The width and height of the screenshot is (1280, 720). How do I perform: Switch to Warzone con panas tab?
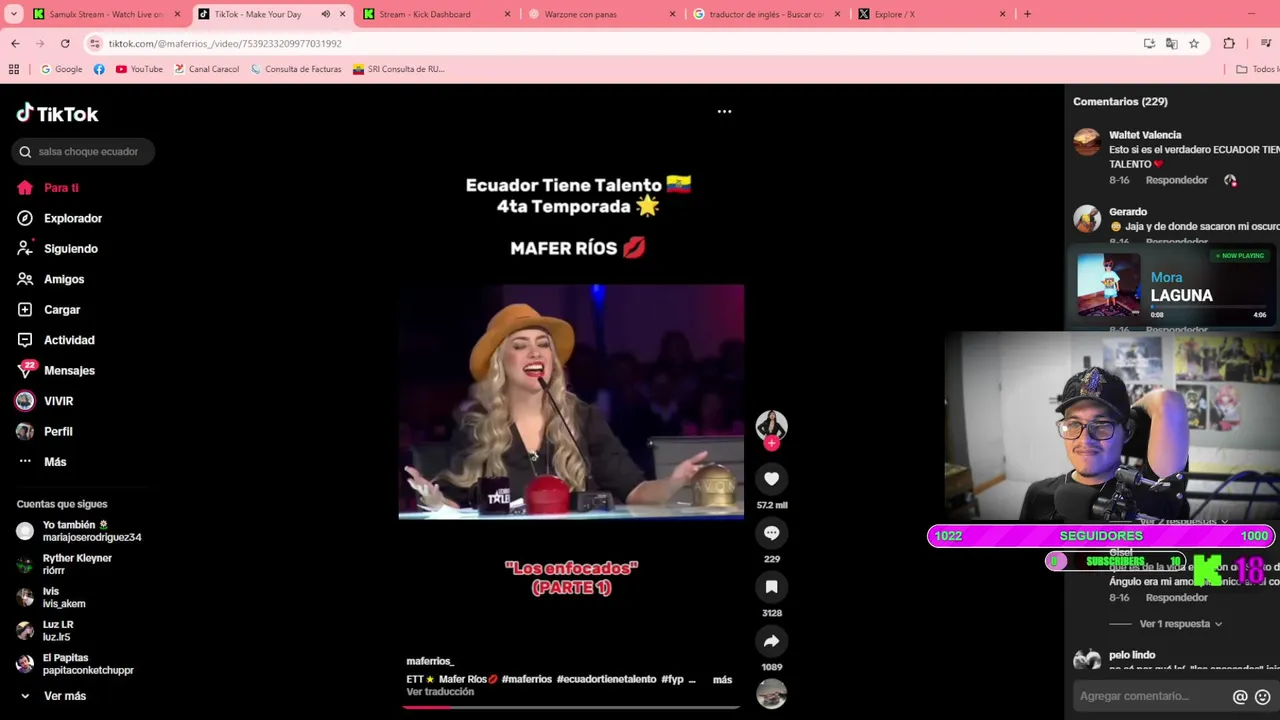click(601, 14)
